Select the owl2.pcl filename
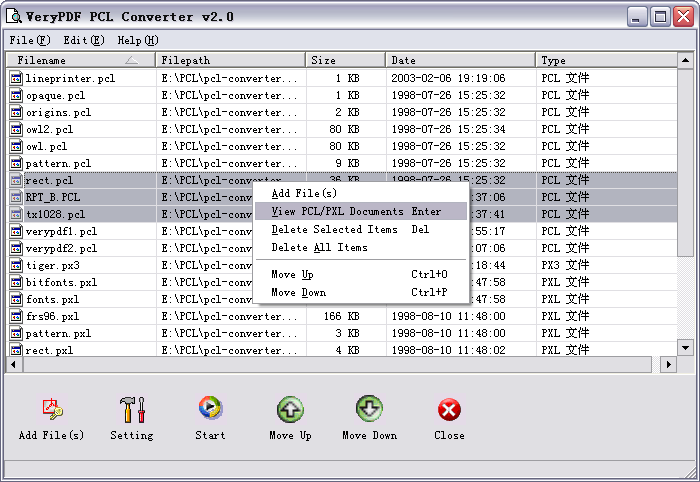Screen dimensions: 700x482 [x=50, y=129]
